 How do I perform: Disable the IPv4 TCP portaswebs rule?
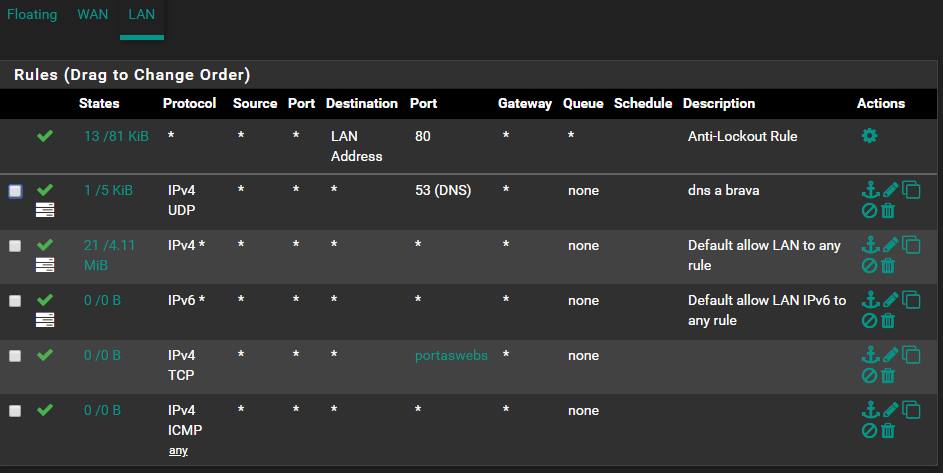(x=869, y=376)
